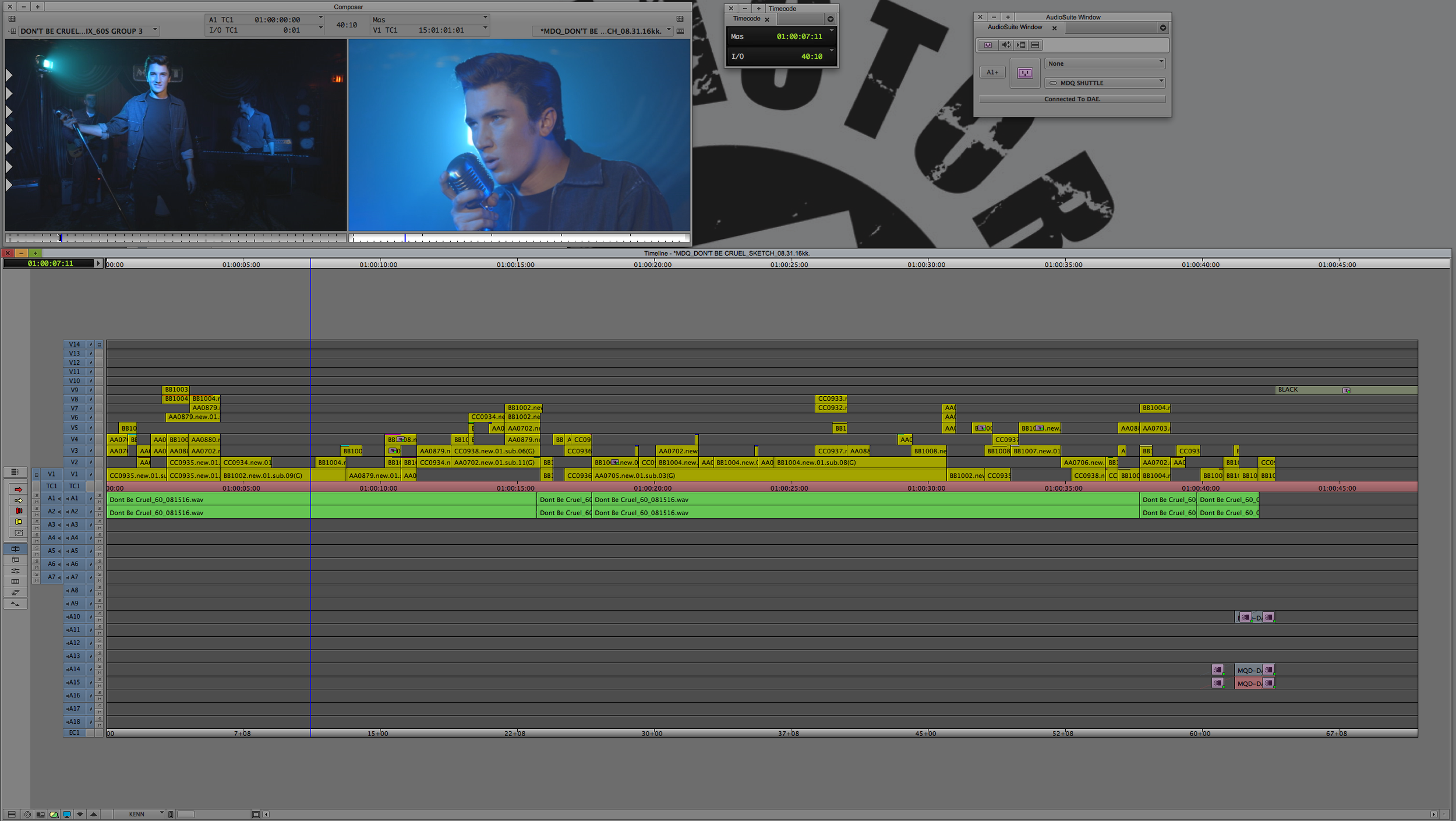Viewport: 1456px width, 821px height.
Task: Click the record monitor position bar
Action: pyautogui.click(x=519, y=238)
